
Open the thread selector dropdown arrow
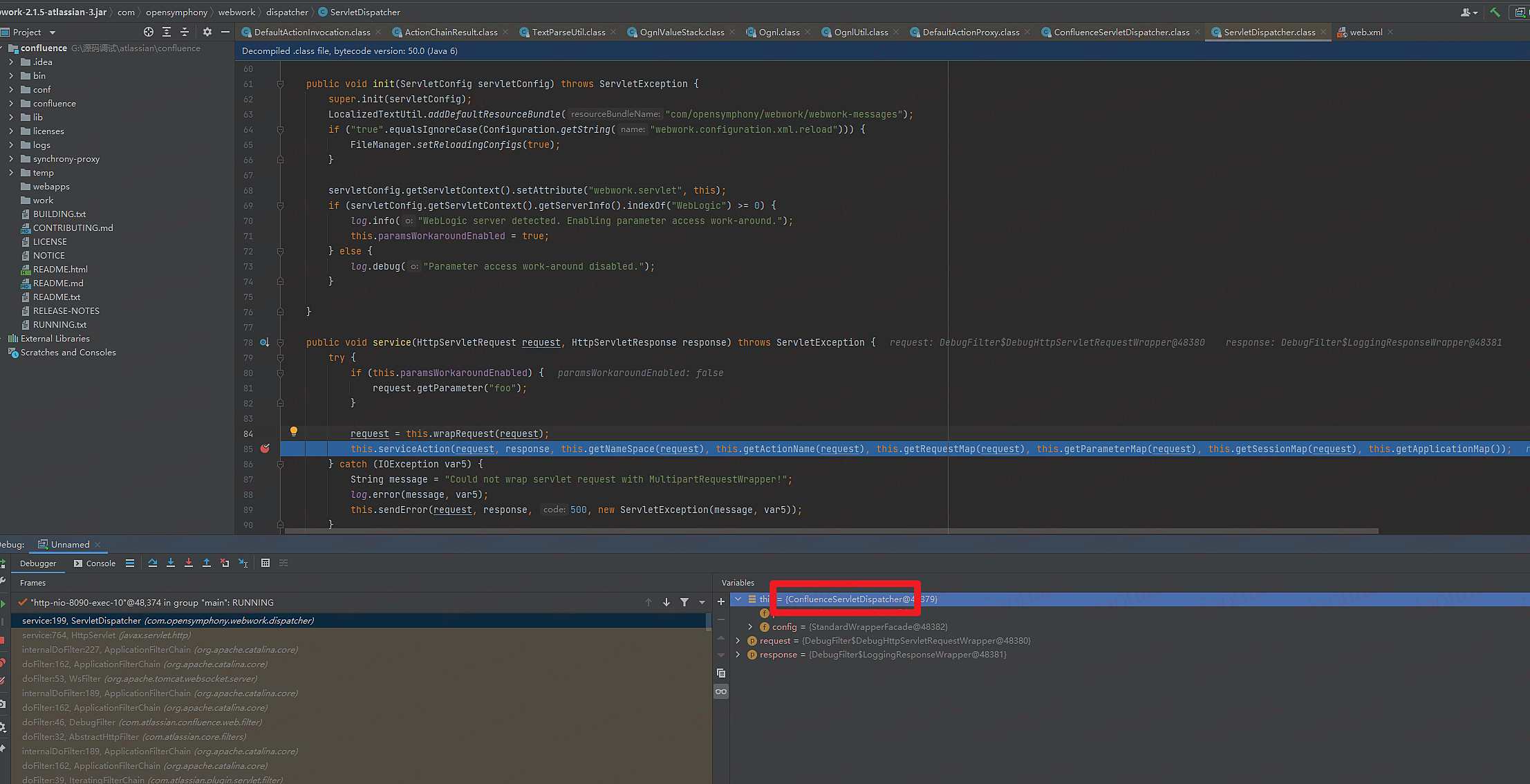pyautogui.click(x=702, y=602)
